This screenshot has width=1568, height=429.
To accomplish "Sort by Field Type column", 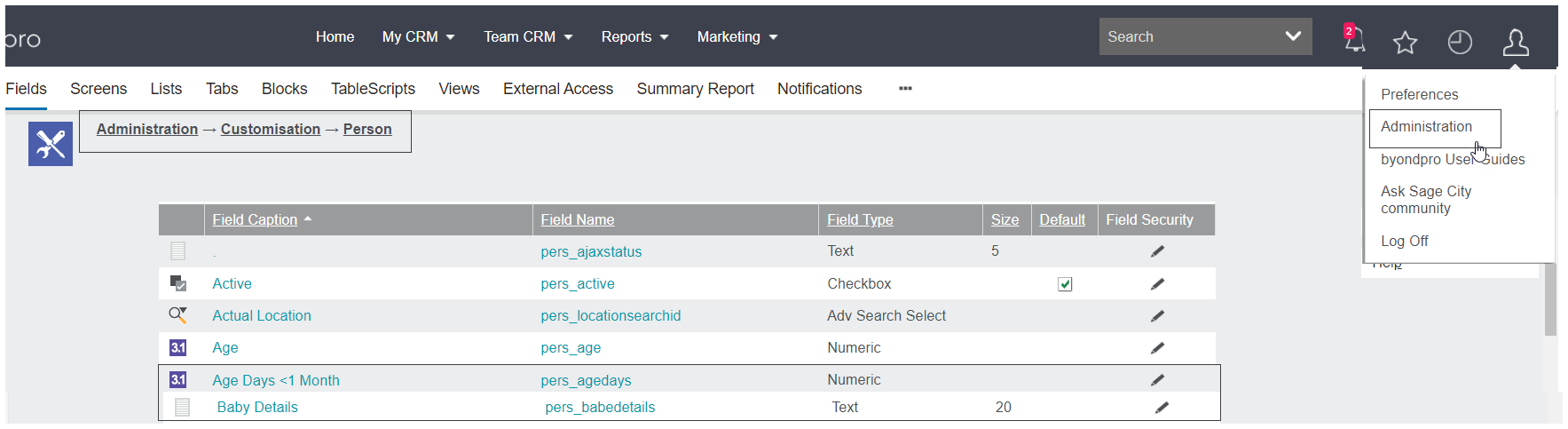I will 860,220.
